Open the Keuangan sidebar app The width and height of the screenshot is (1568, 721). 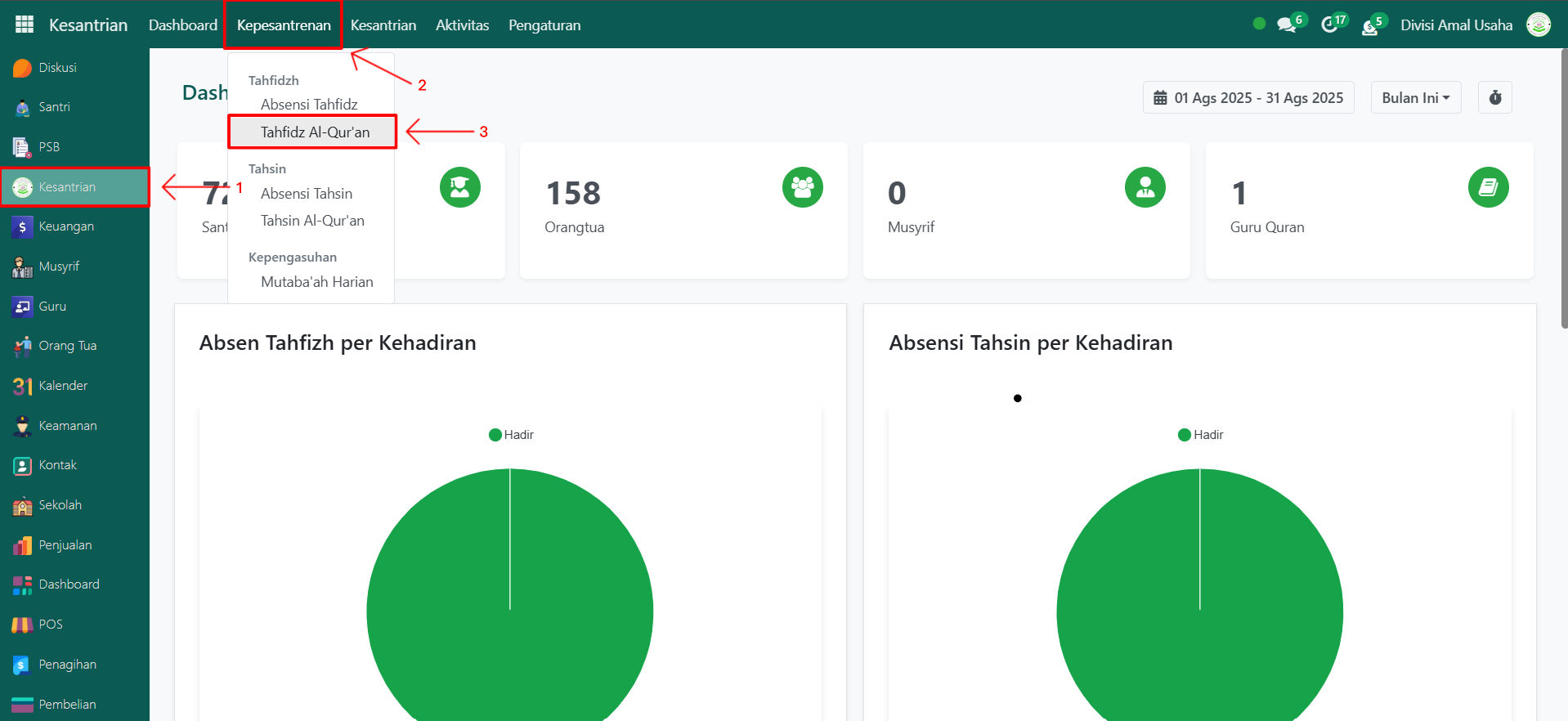[x=65, y=226]
